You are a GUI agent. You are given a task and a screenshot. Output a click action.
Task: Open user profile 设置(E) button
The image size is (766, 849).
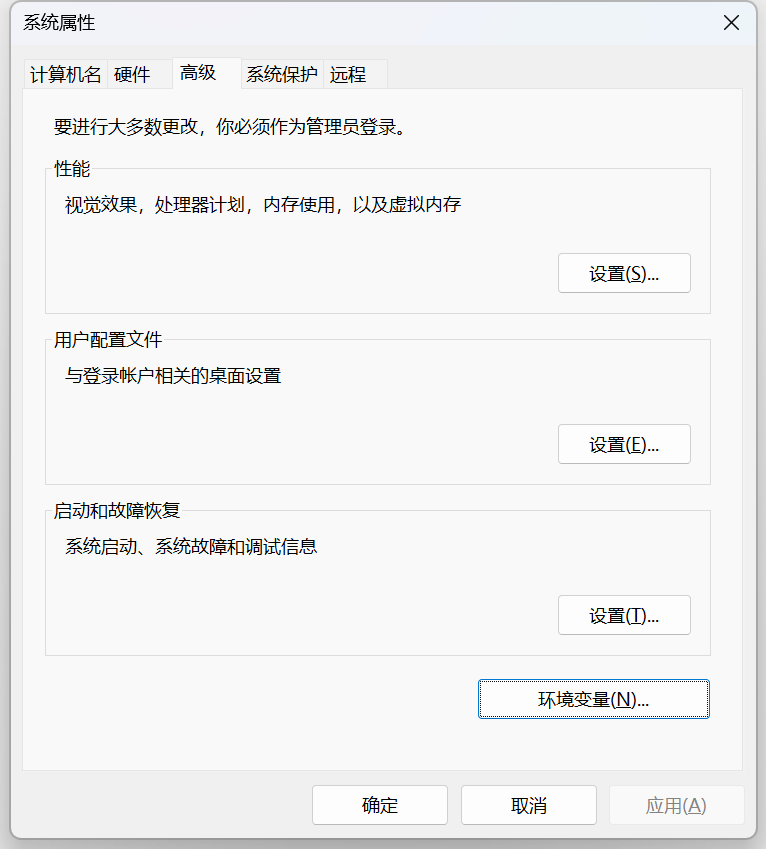[624, 445]
